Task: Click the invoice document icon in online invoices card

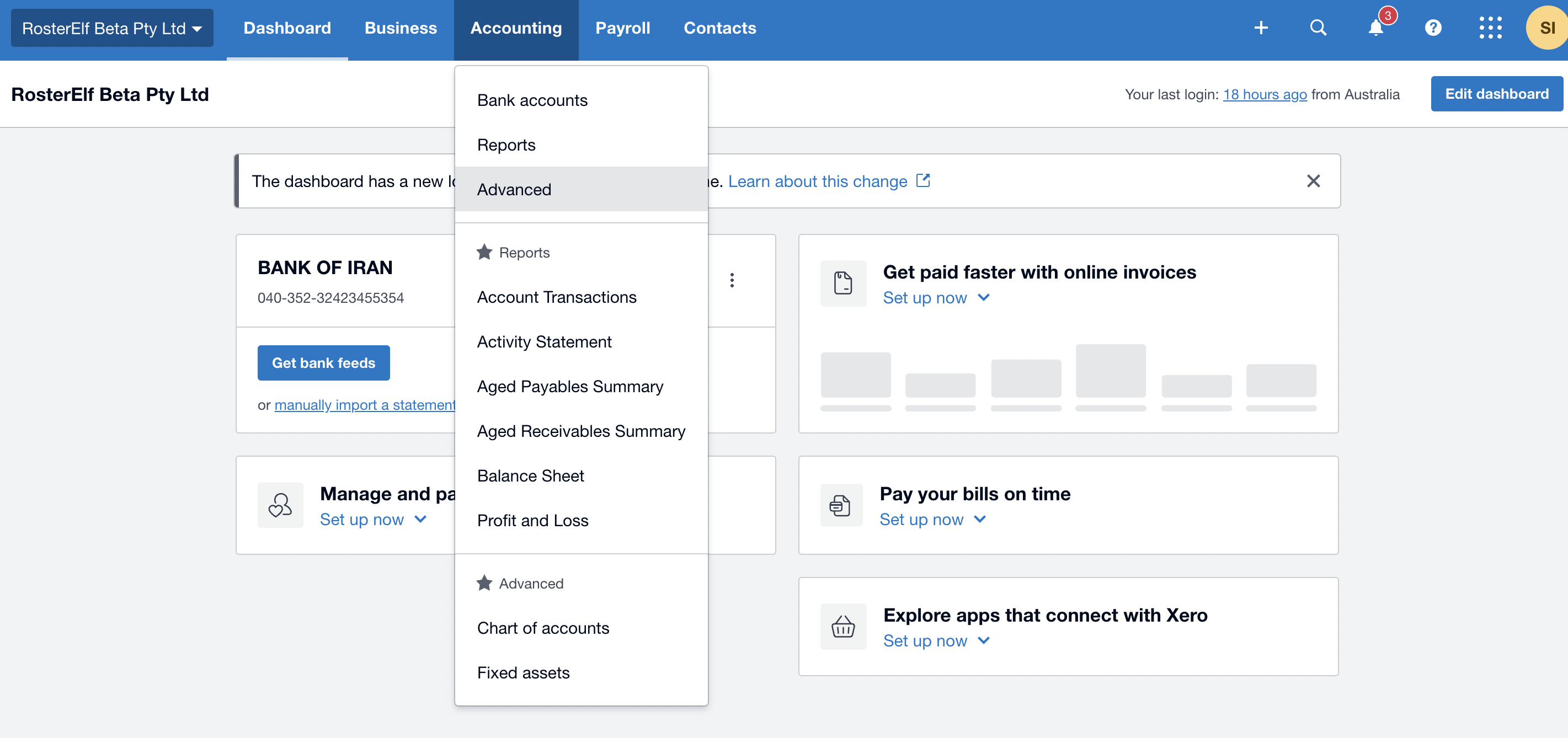Action: pyautogui.click(x=843, y=283)
